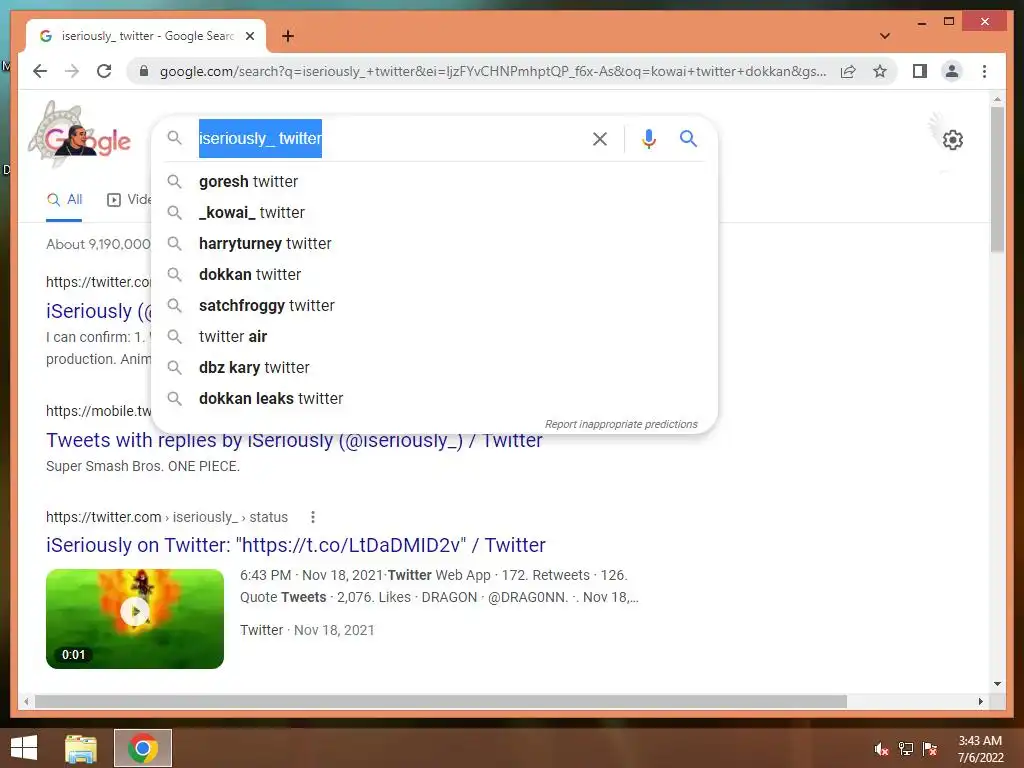This screenshot has width=1024, height=768.
Task: Reload the current page
Action: point(104,71)
